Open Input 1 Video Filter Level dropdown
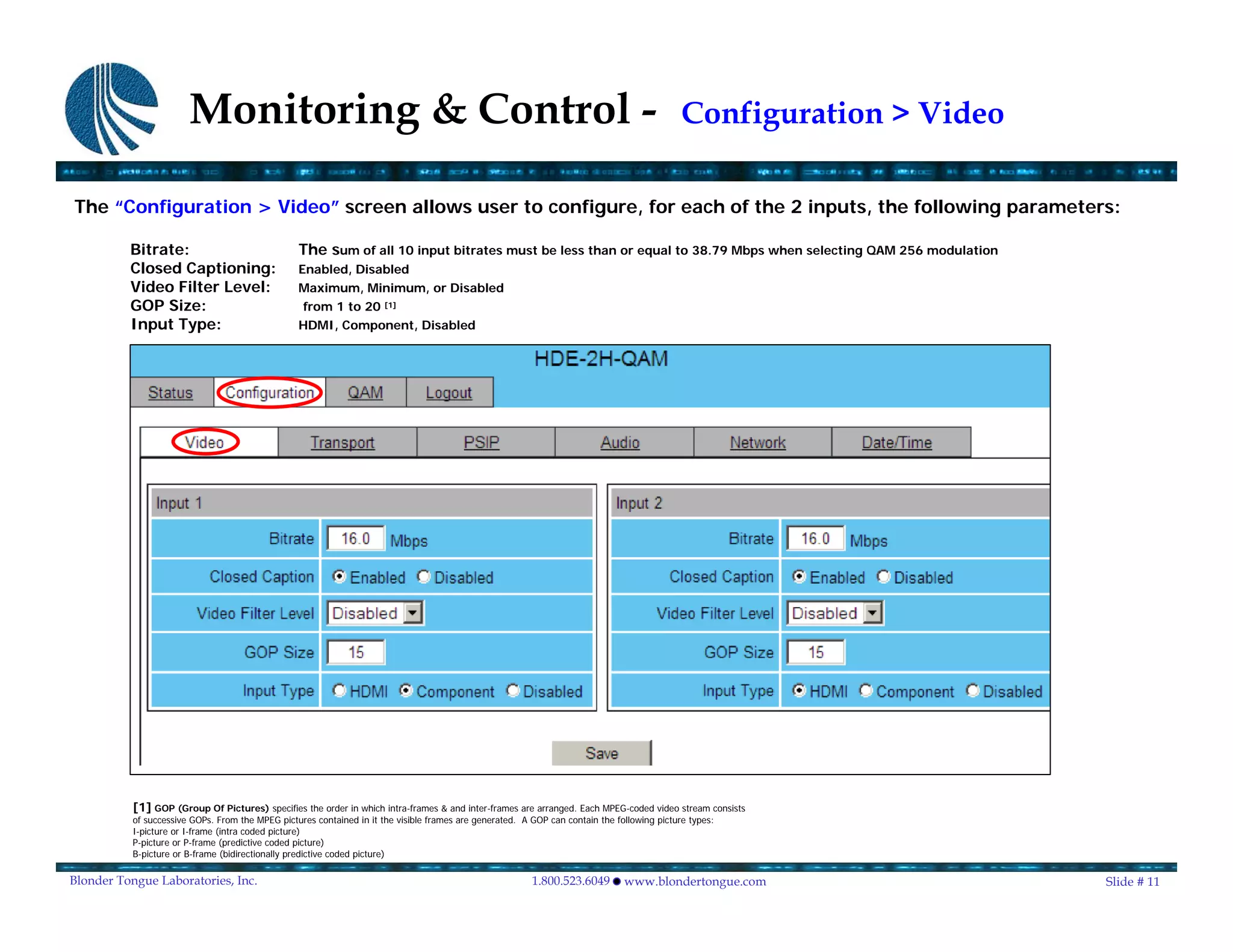Image resolution: width=1233 pixels, height=952 pixels. 376,613
